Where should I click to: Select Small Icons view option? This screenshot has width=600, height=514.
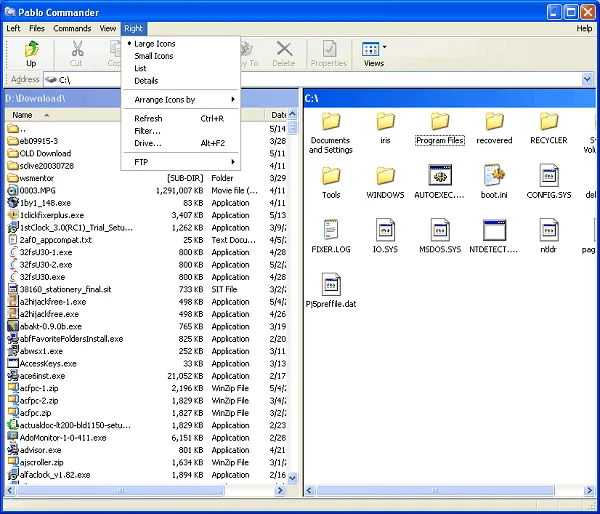click(x=153, y=56)
